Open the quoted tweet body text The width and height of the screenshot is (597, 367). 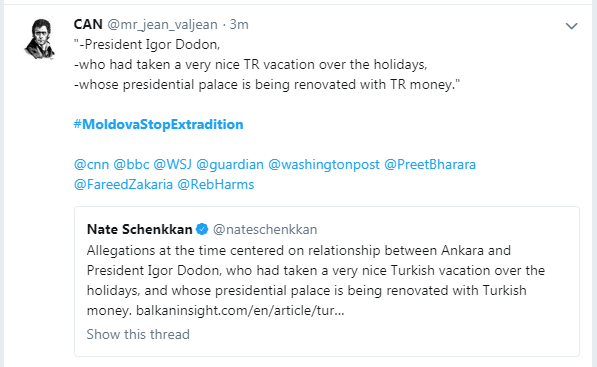pos(316,280)
